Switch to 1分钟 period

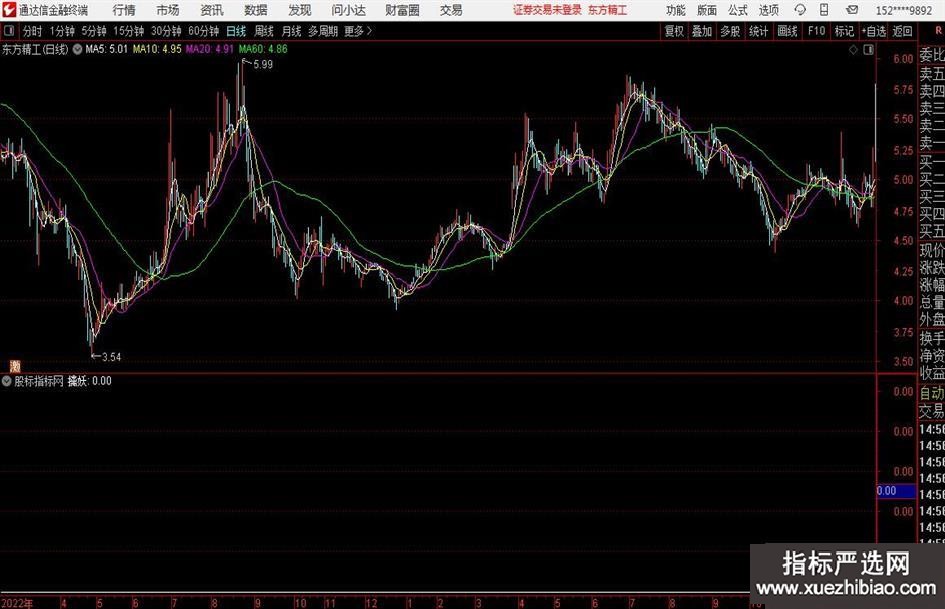point(62,31)
